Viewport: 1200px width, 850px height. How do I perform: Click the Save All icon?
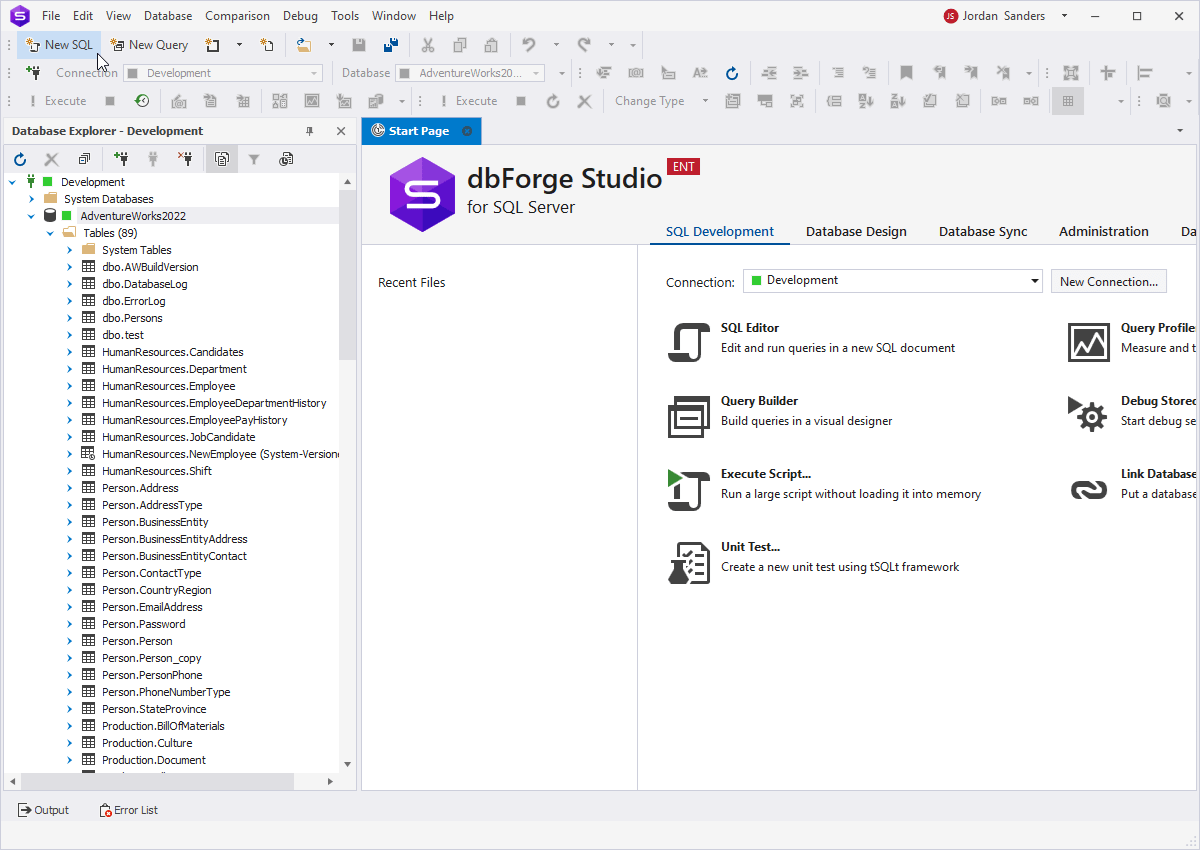[391, 44]
